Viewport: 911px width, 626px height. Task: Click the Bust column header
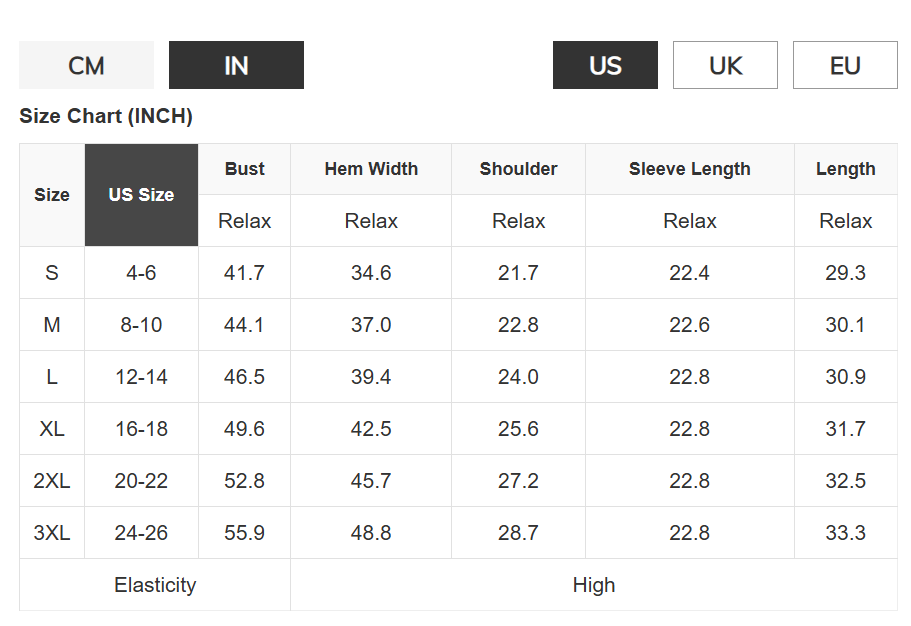[x=245, y=169]
